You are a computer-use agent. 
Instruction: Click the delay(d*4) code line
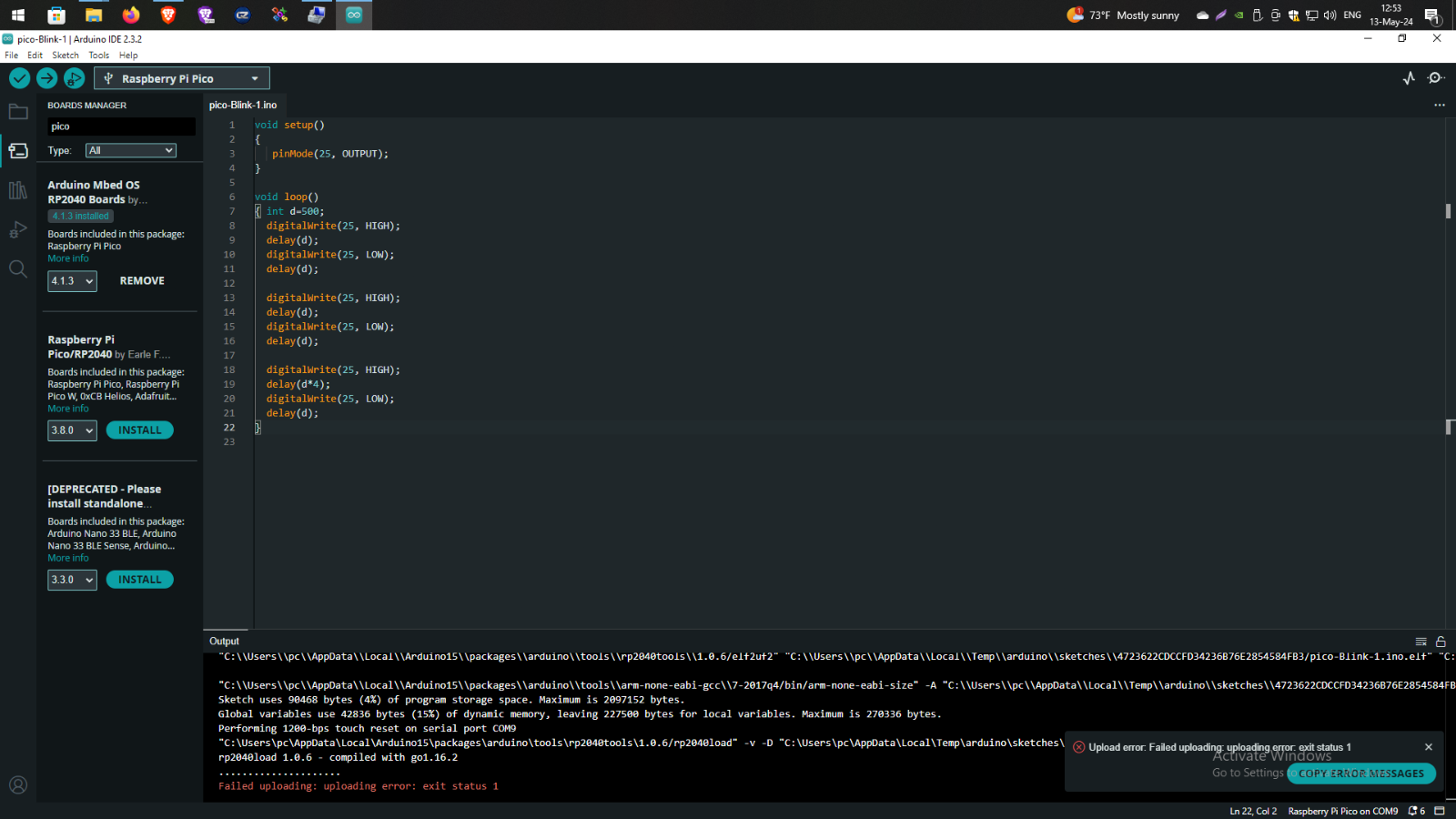[x=298, y=384]
